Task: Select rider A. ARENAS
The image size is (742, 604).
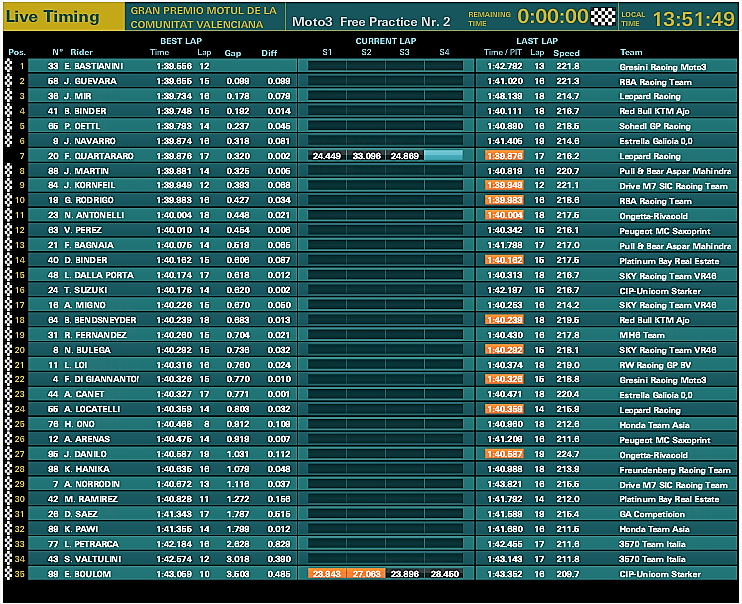Action: (x=87, y=439)
